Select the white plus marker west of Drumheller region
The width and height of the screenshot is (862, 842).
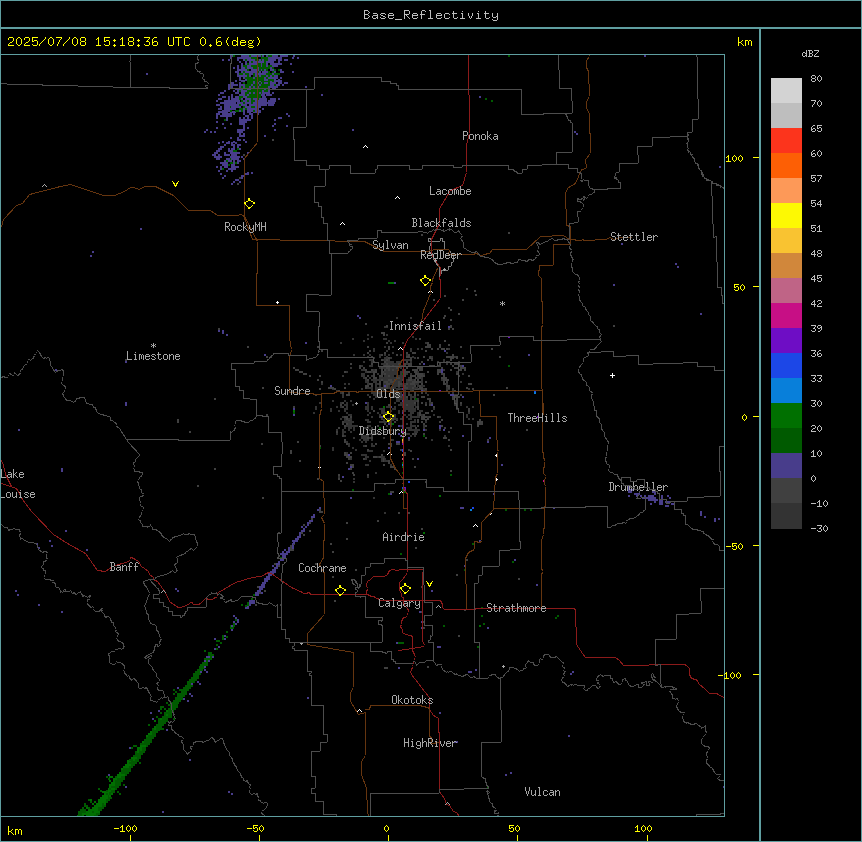pos(612,375)
